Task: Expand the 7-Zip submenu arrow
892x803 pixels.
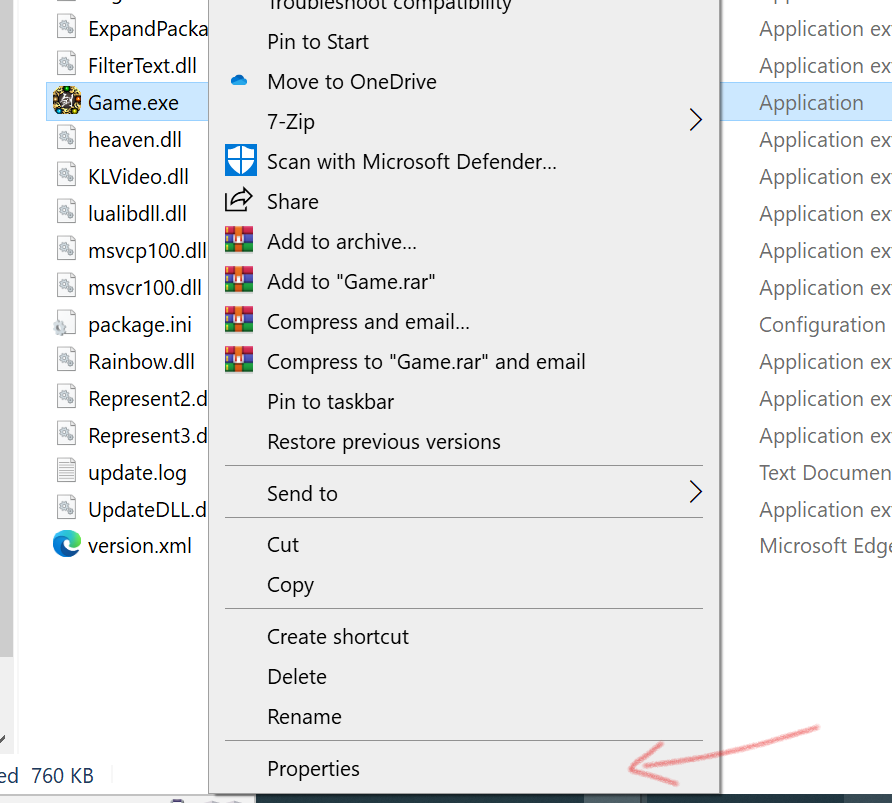Action: coord(695,121)
